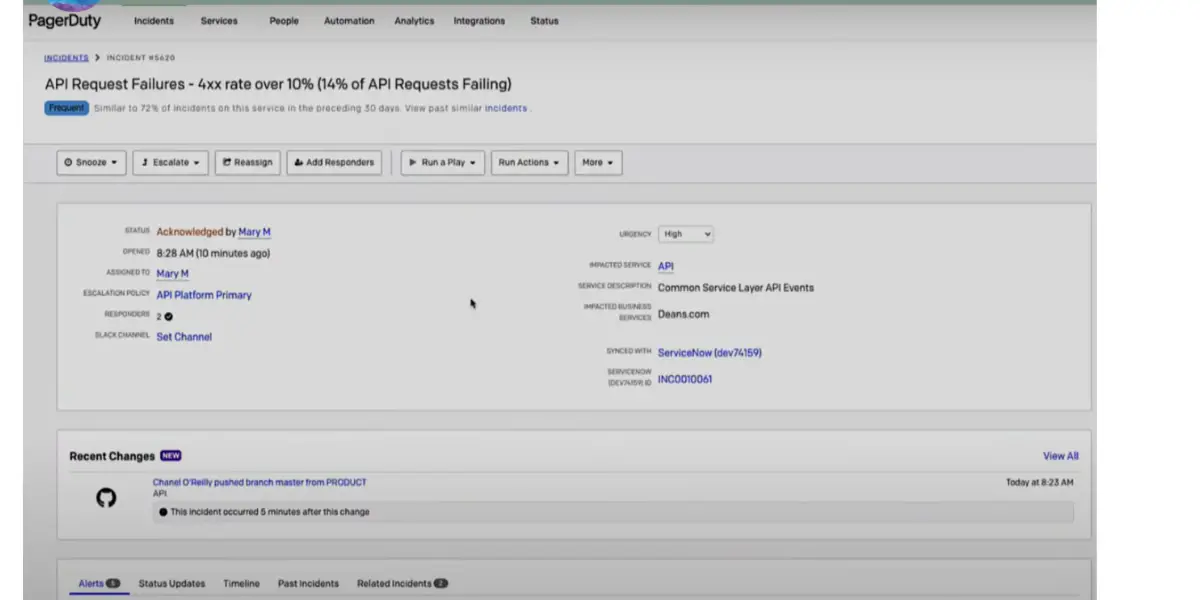
Task: Open the Run a Play dropdown
Action: click(x=443, y=162)
